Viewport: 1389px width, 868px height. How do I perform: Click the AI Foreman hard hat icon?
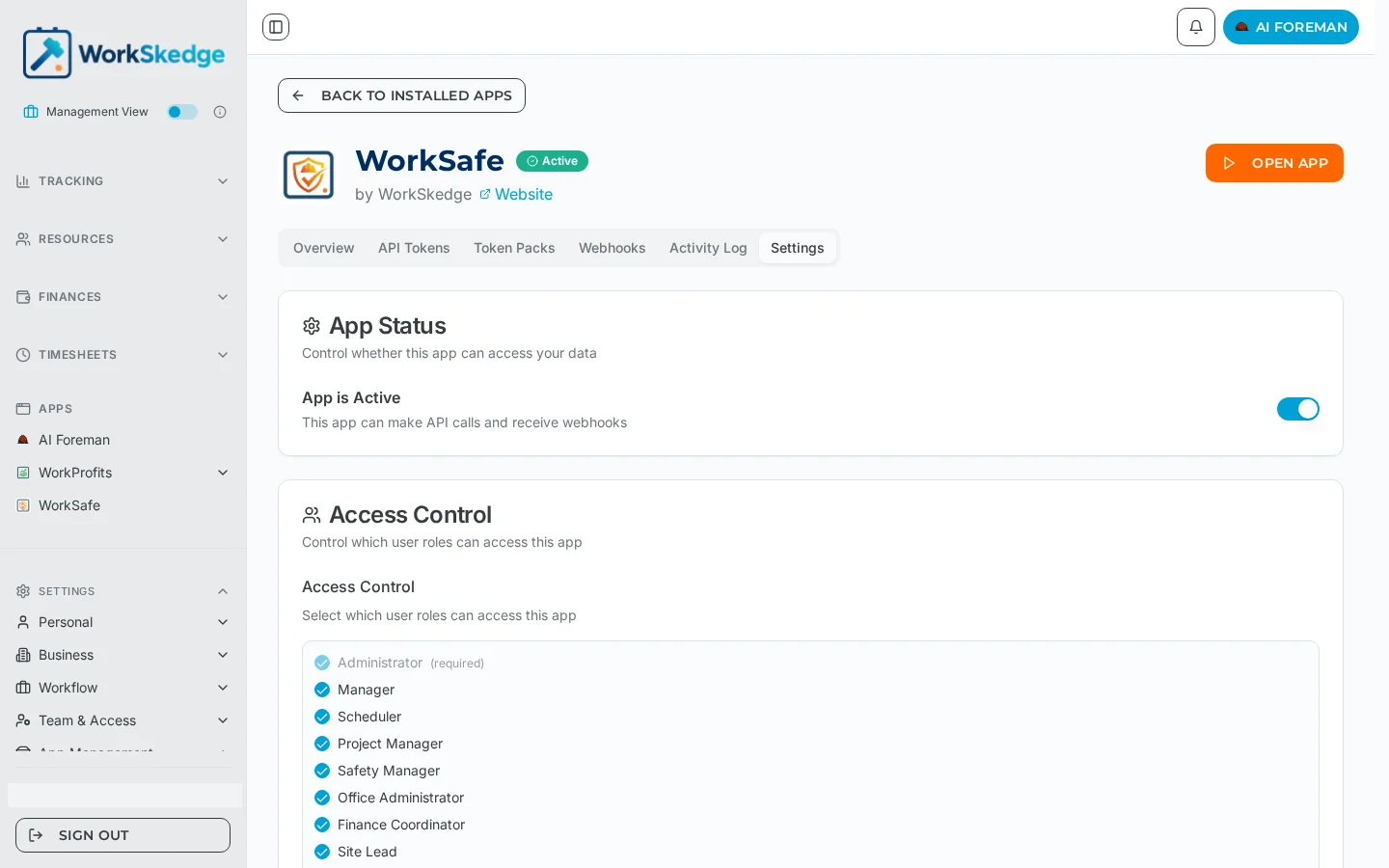23,440
